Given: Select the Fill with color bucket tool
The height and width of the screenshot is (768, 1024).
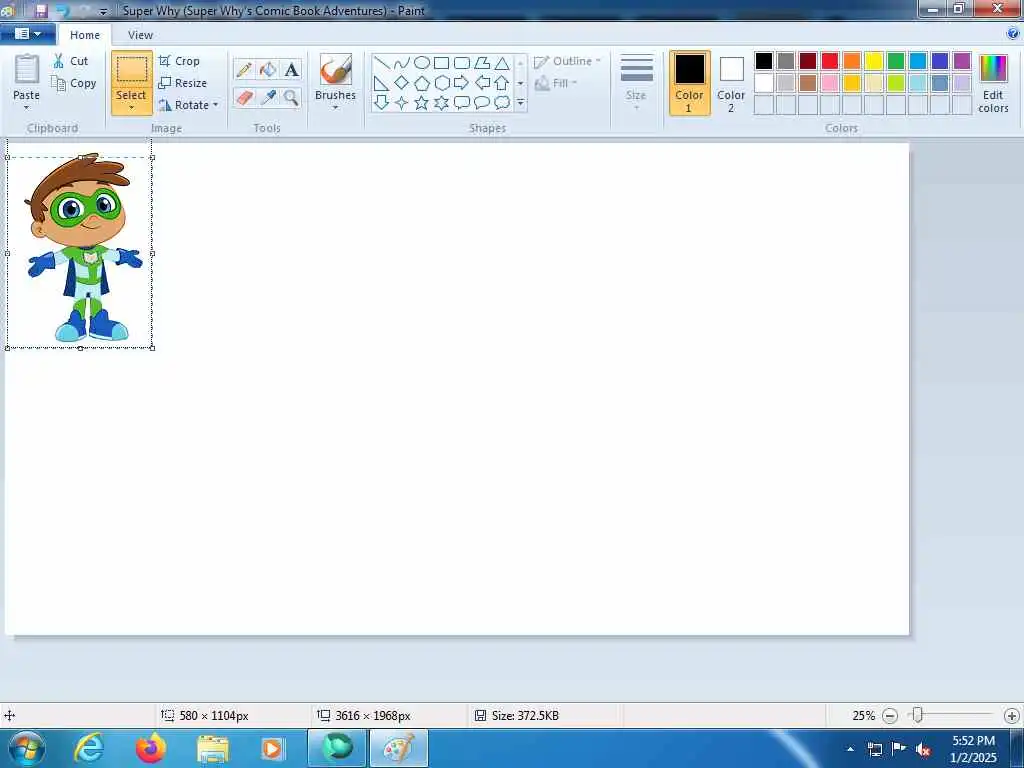Looking at the screenshot, I should [268, 69].
